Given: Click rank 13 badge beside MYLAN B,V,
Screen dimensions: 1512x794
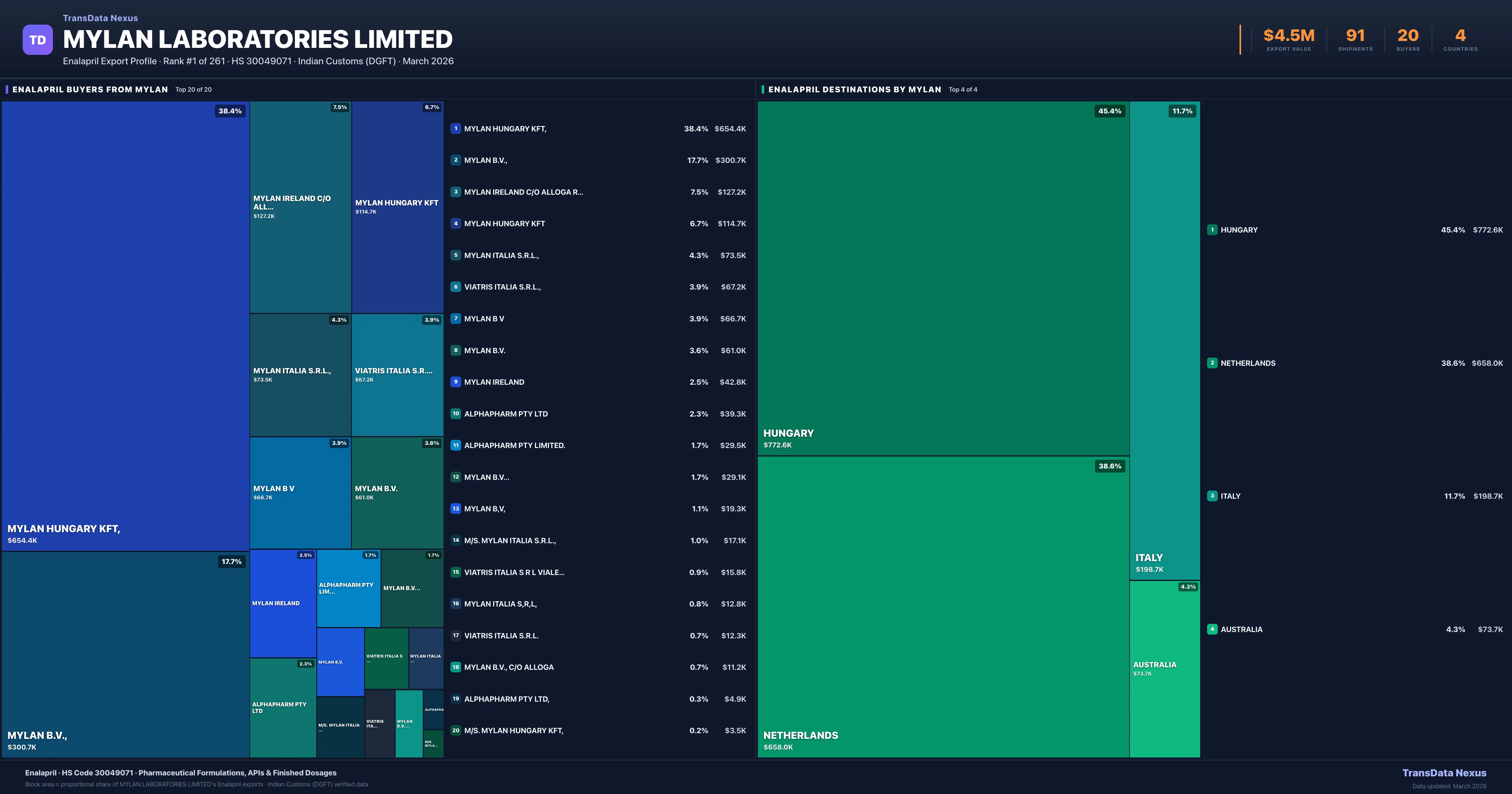Looking at the screenshot, I should pos(455,509).
